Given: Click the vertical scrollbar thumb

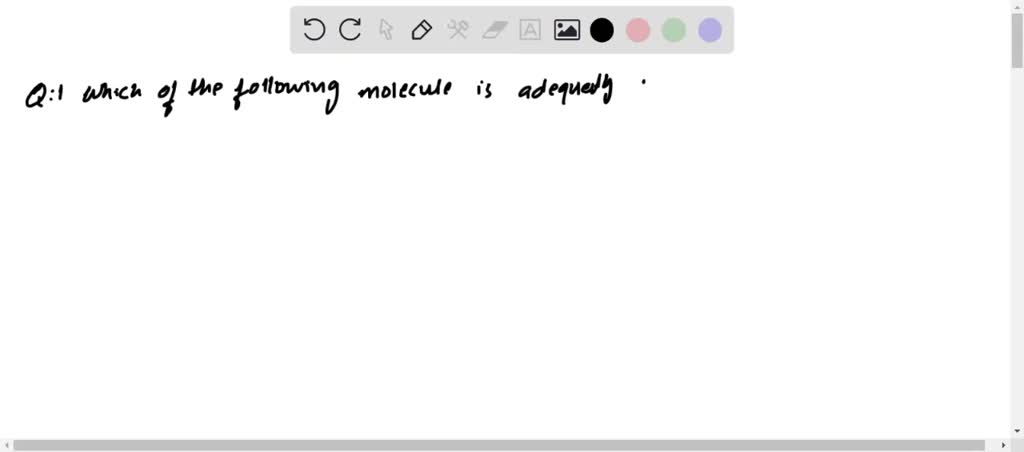Looking at the screenshot, I should point(1017,39).
